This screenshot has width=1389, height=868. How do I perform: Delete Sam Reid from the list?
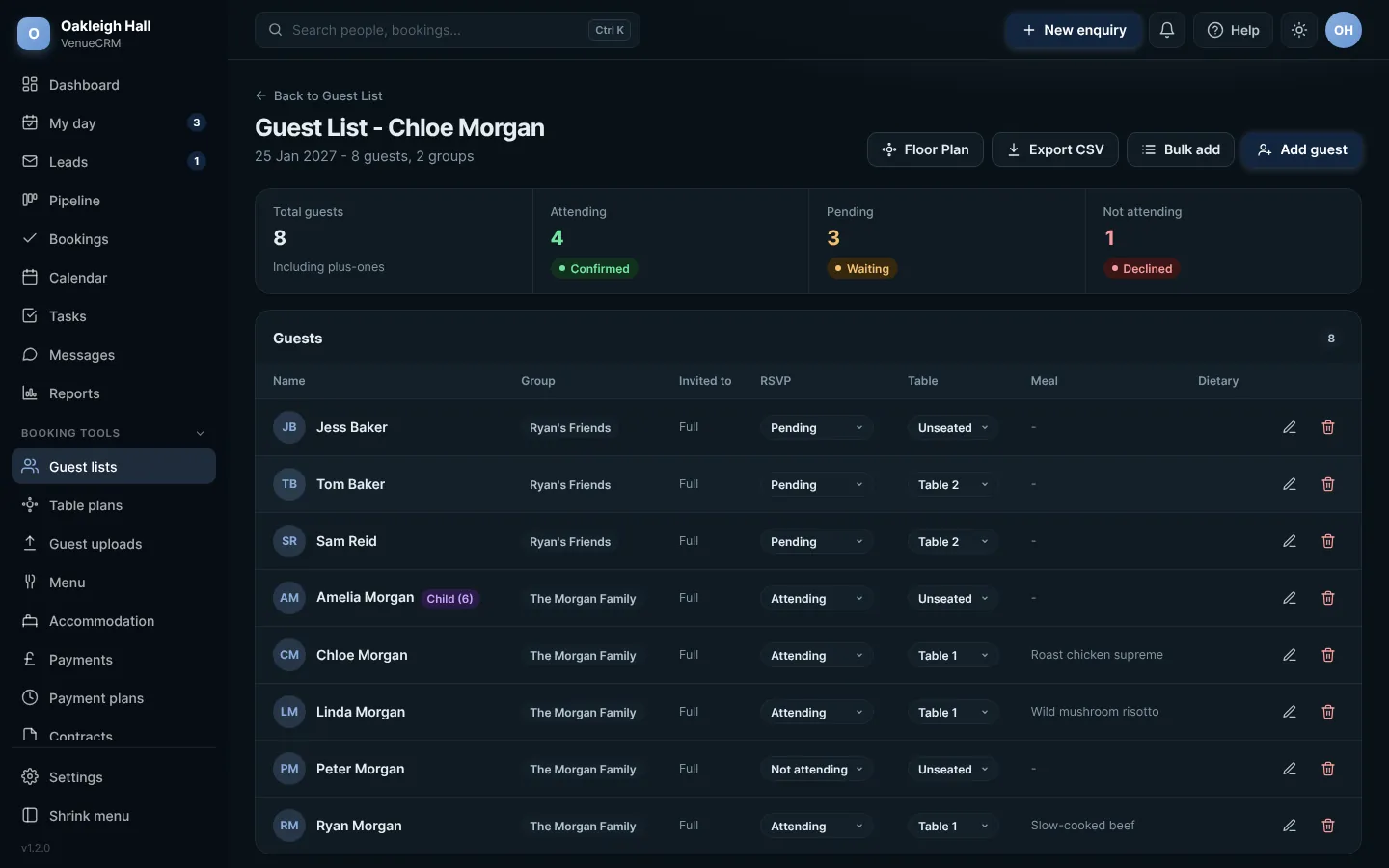1328,541
